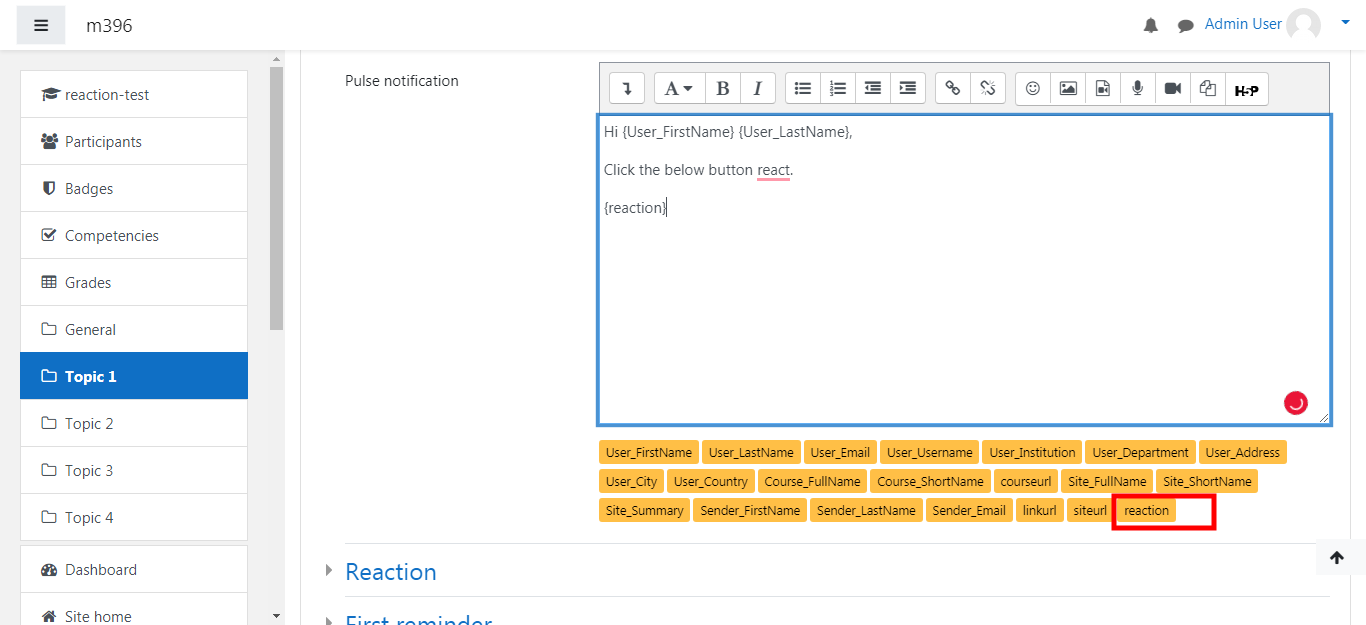
Task: Open the Admin User menu arrow
Action: (x=1345, y=20)
